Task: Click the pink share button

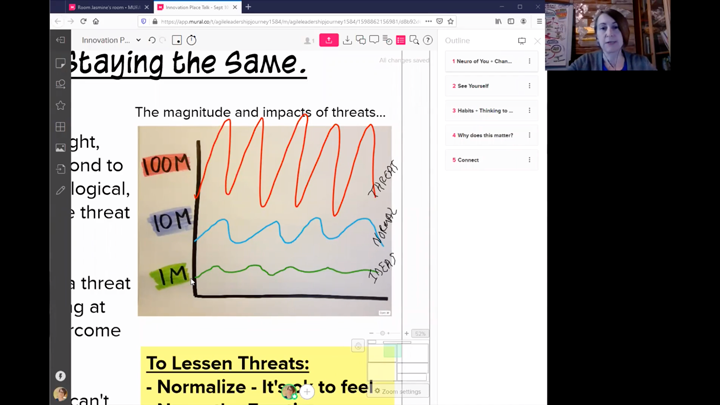Action: (329, 40)
